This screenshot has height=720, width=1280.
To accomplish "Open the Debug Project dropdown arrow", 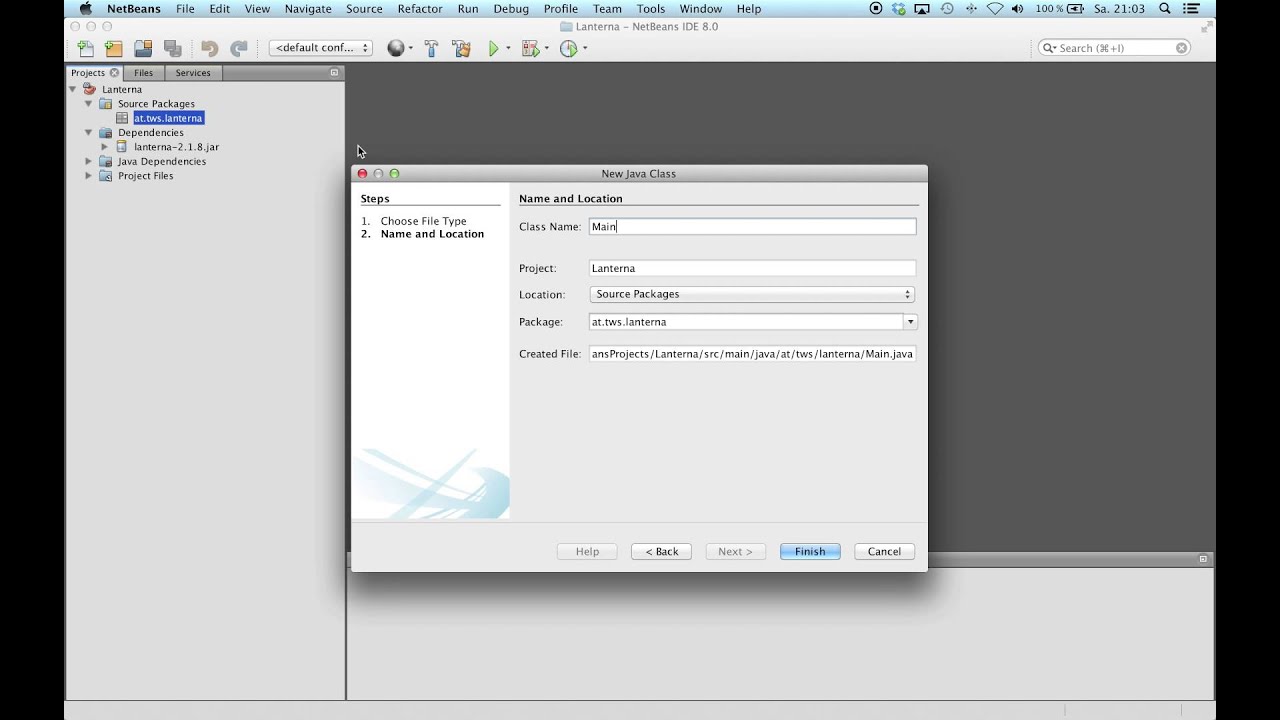I will point(546,48).
